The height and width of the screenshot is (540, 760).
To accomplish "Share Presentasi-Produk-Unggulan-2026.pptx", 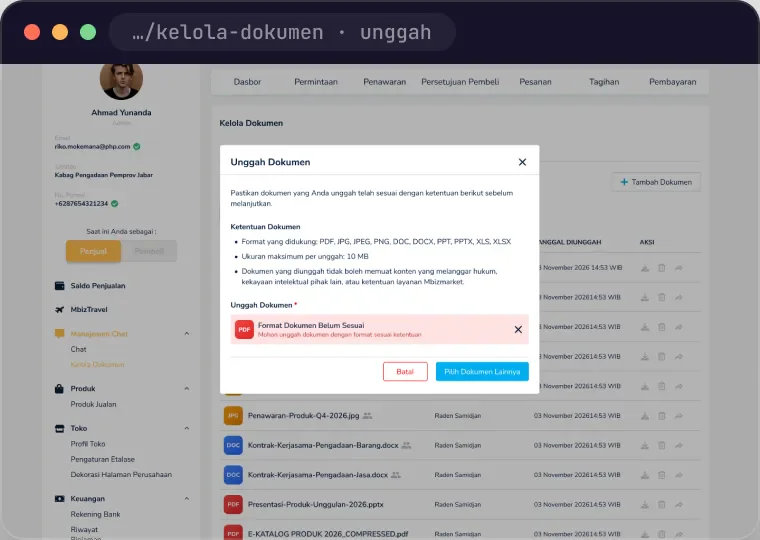I will (679, 505).
